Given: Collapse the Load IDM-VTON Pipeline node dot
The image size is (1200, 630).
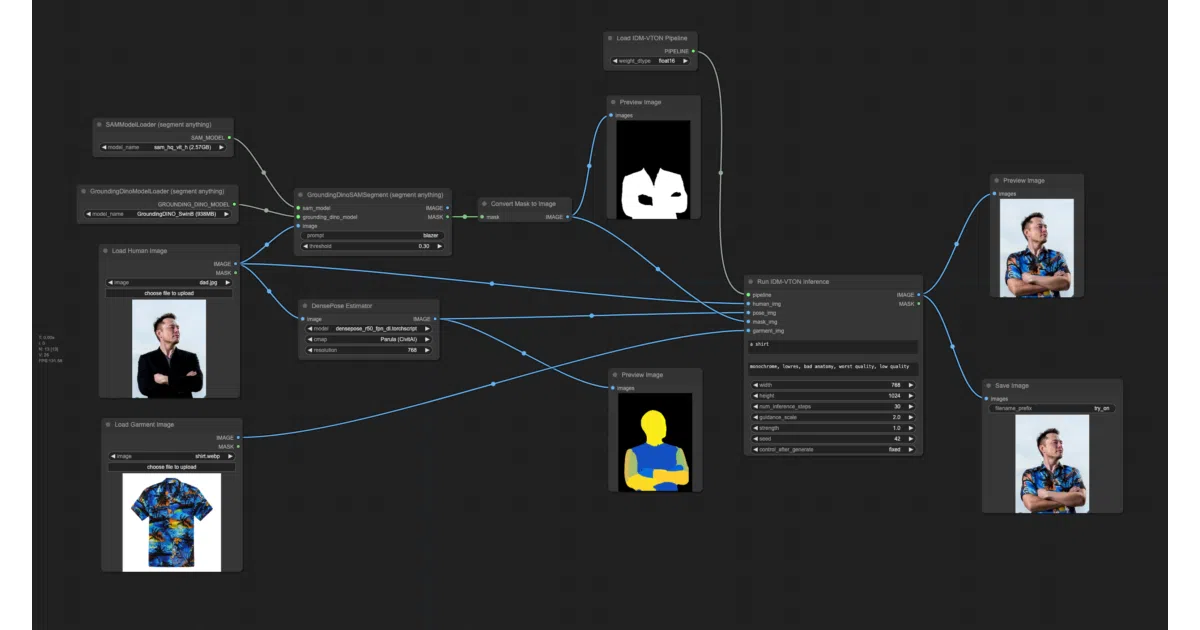Looking at the screenshot, I should pos(610,38).
